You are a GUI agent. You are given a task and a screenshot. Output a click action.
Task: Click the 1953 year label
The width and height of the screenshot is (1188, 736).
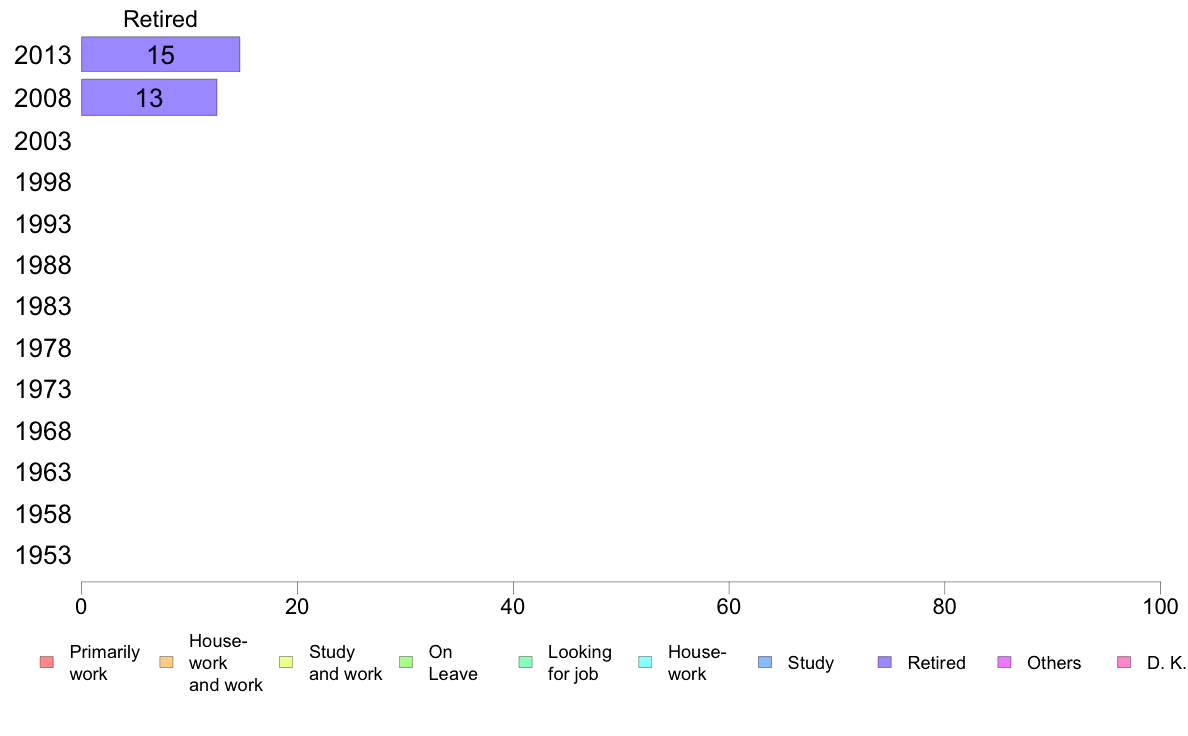(42, 556)
